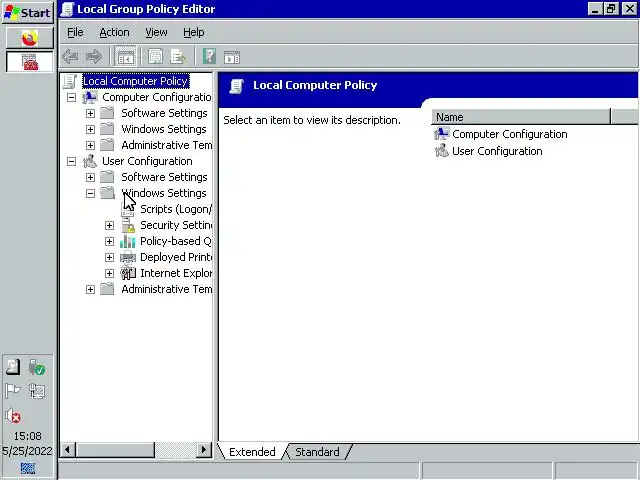
Task: Click the Forward arrow toolbar button
Action: (94, 56)
